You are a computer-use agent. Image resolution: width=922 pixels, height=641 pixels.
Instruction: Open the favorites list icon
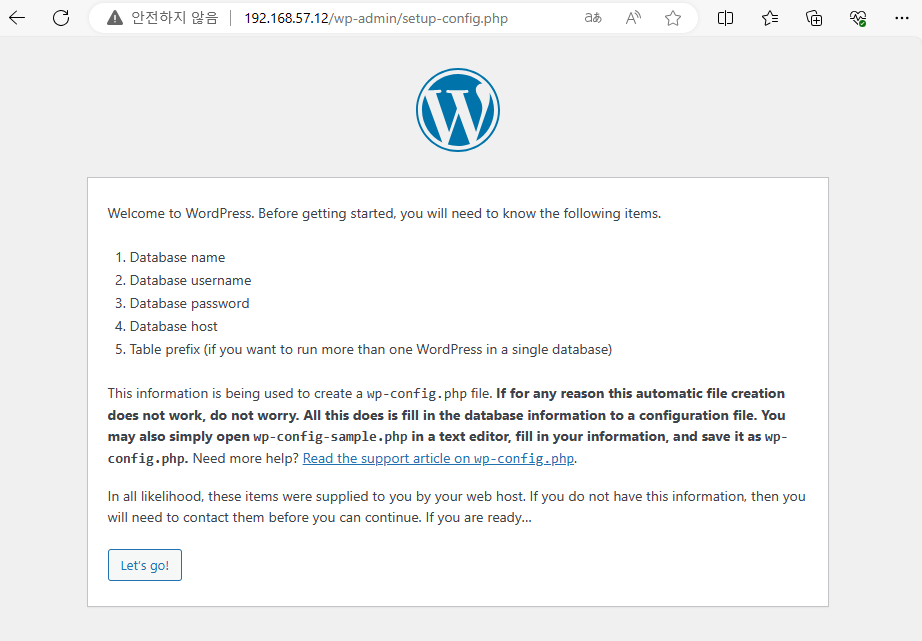click(770, 18)
